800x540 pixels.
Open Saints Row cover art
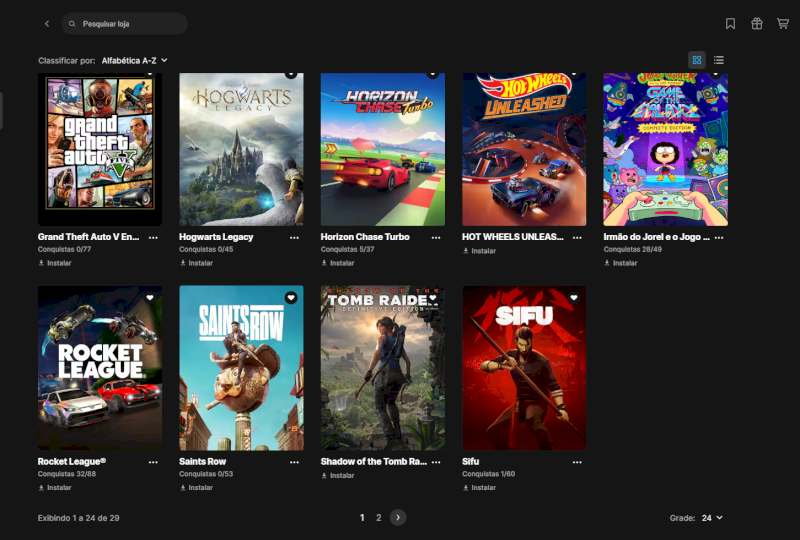(241, 368)
